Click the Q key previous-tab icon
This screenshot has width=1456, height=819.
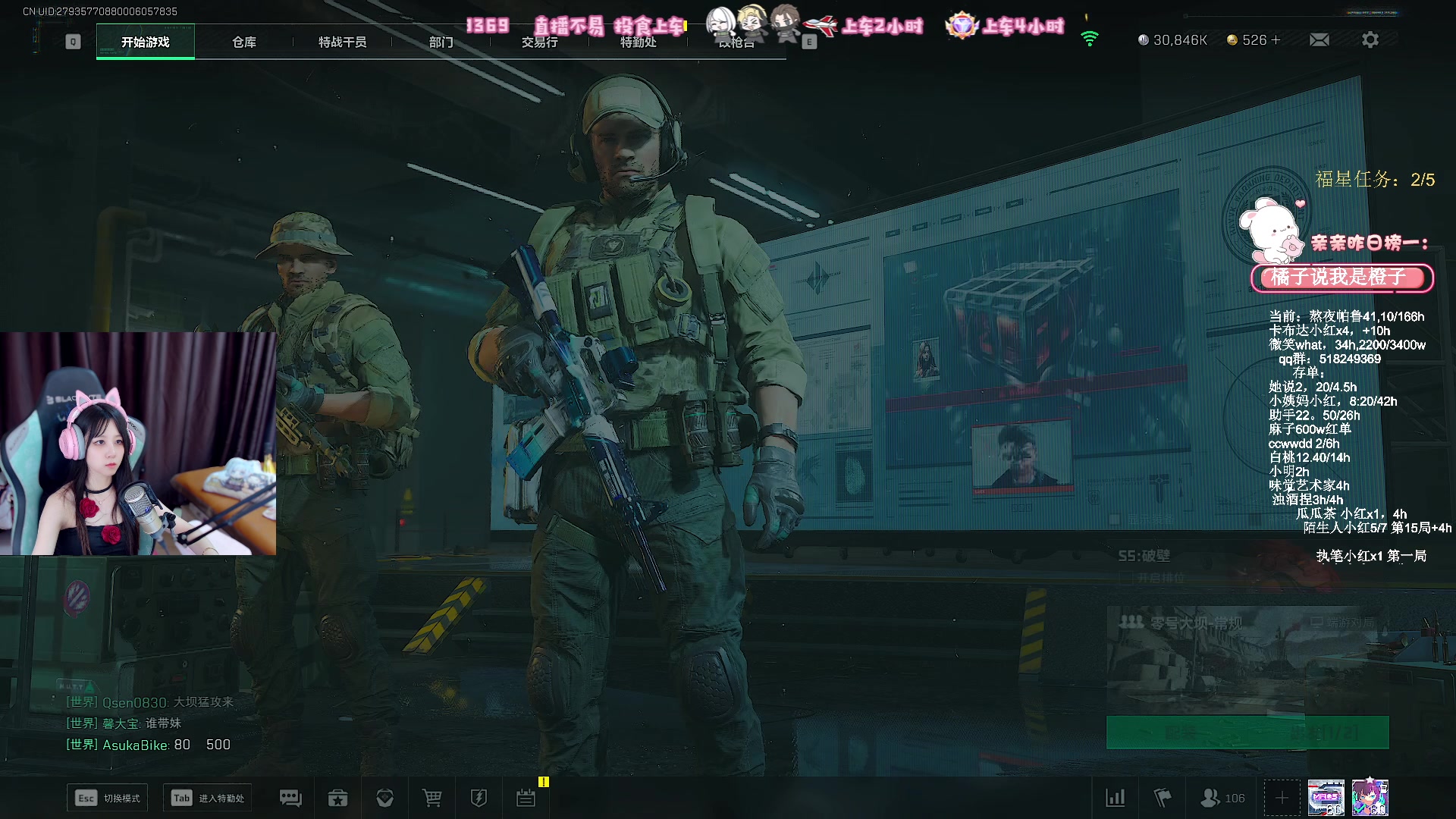click(x=73, y=42)
